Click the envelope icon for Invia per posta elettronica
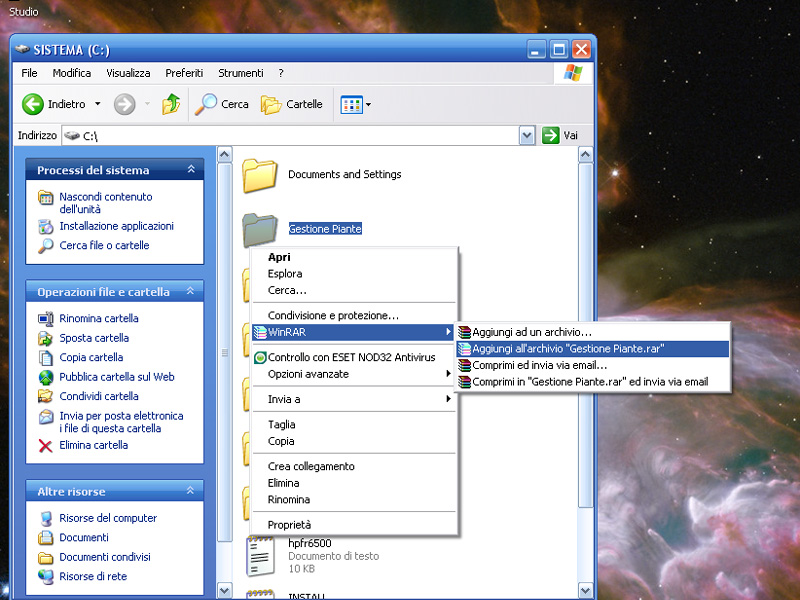Screen dimensions: 800x600 46,417
